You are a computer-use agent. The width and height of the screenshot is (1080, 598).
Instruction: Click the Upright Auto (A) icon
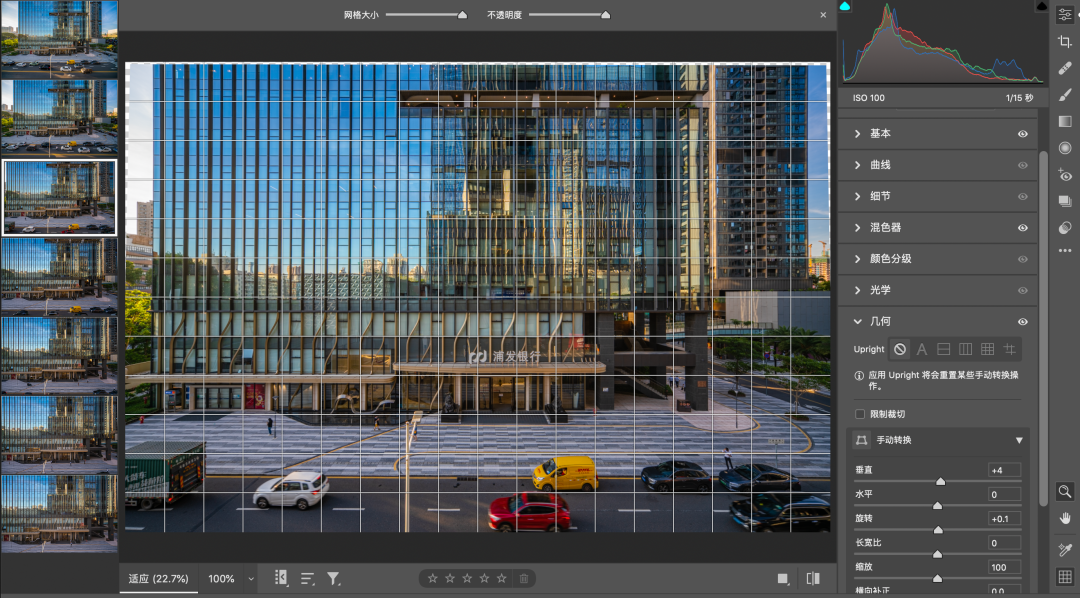point(922,349)
